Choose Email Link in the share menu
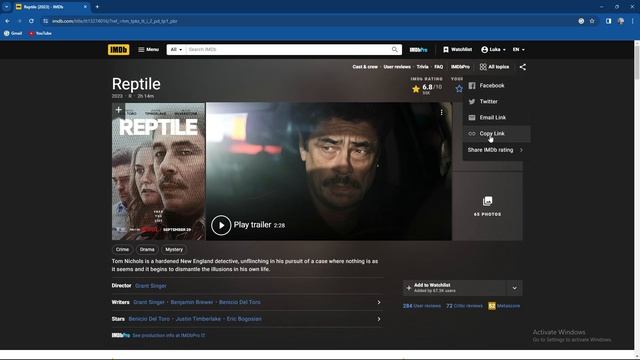The width and height of the screenshot is (640, 360). (x=496, y=118)
